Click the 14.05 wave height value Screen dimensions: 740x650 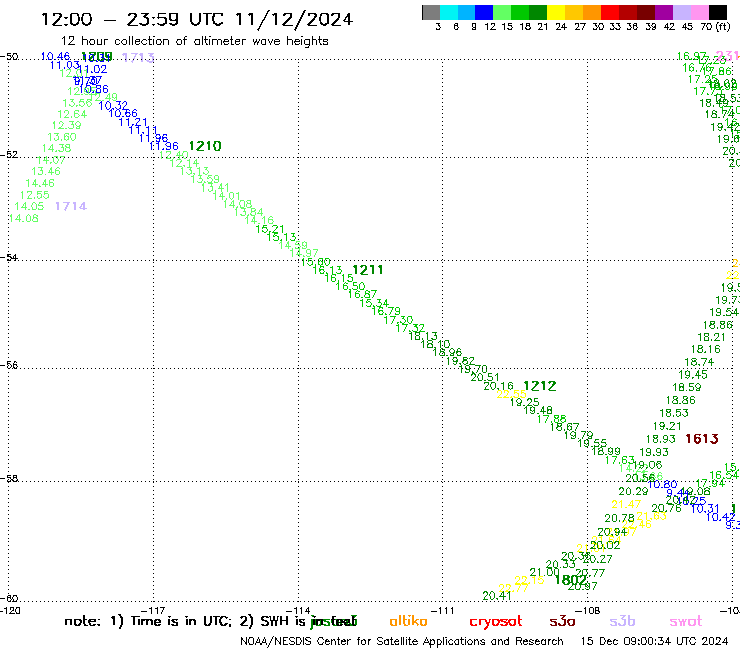click(29, 206)
